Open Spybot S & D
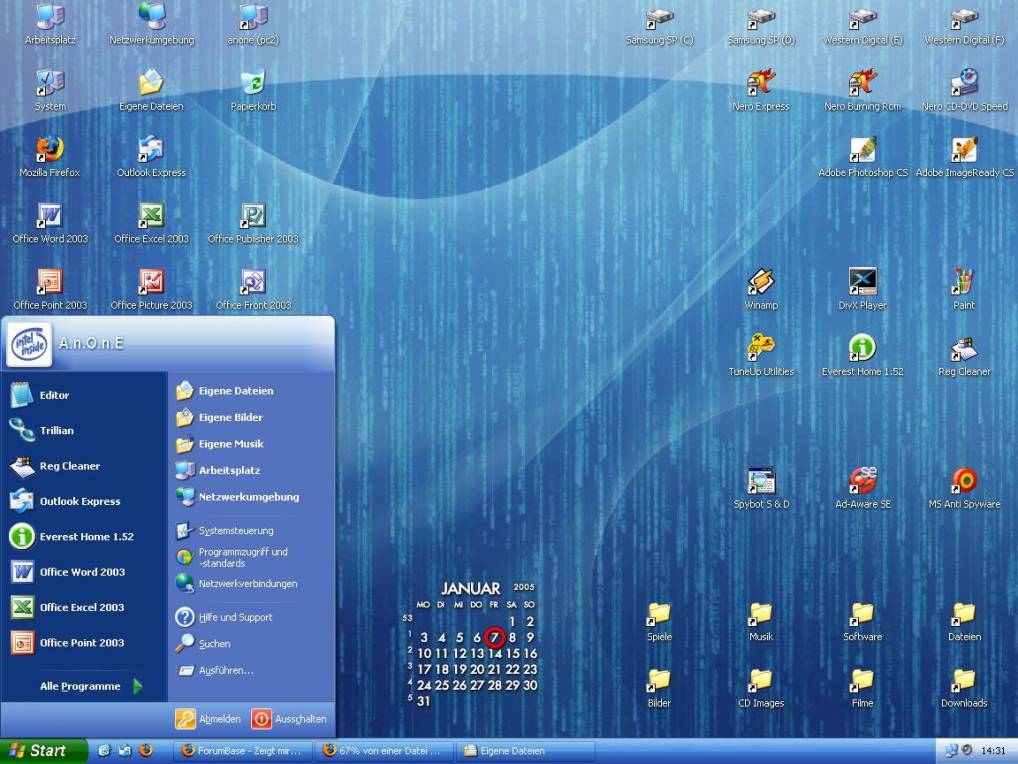Screen dimensions: 1018x764 point(761,487)
